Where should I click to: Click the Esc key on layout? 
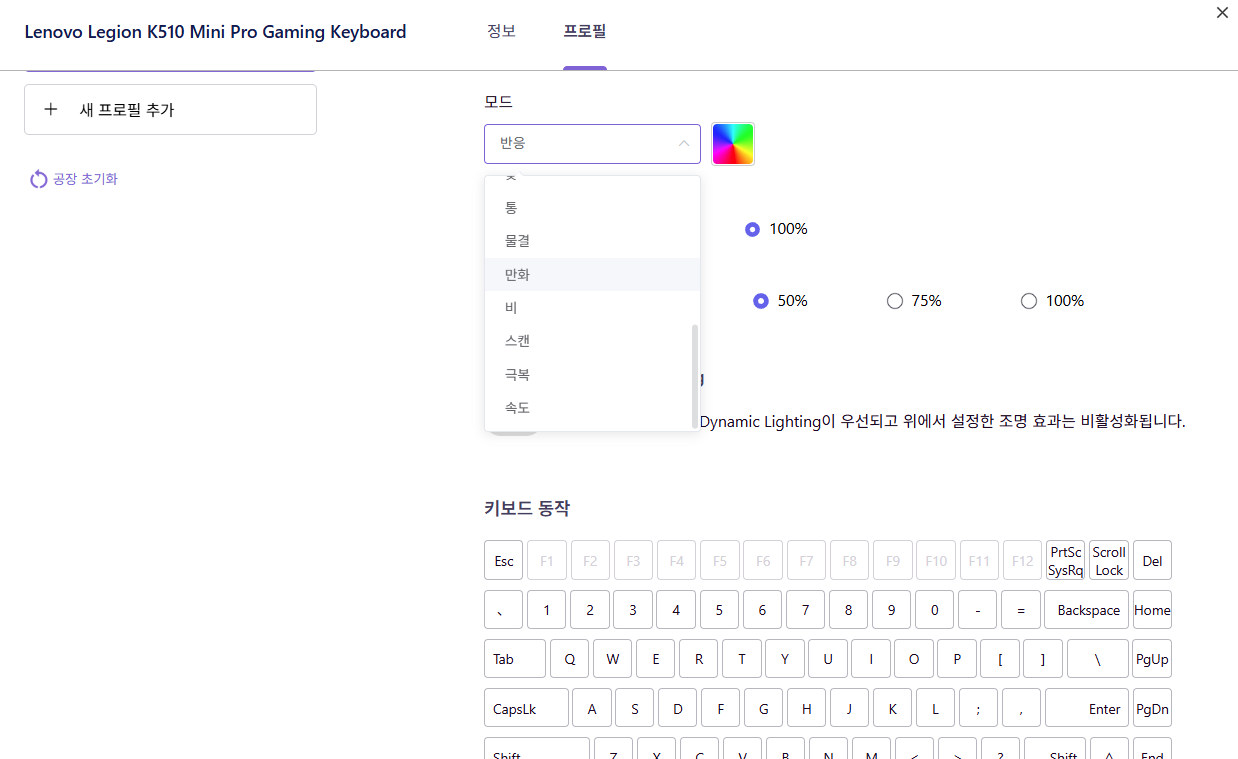[504, 561]
